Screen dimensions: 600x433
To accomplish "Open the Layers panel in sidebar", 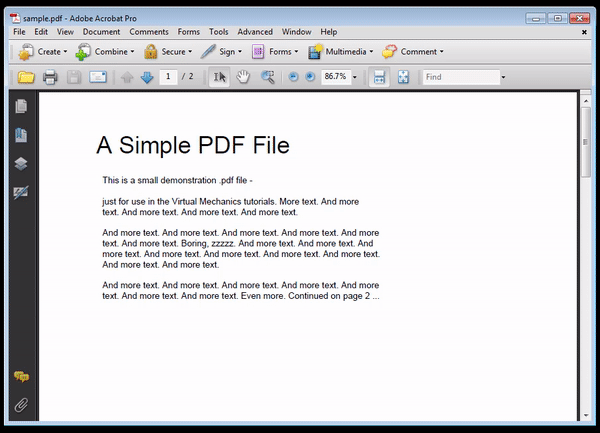I will 21,164.
